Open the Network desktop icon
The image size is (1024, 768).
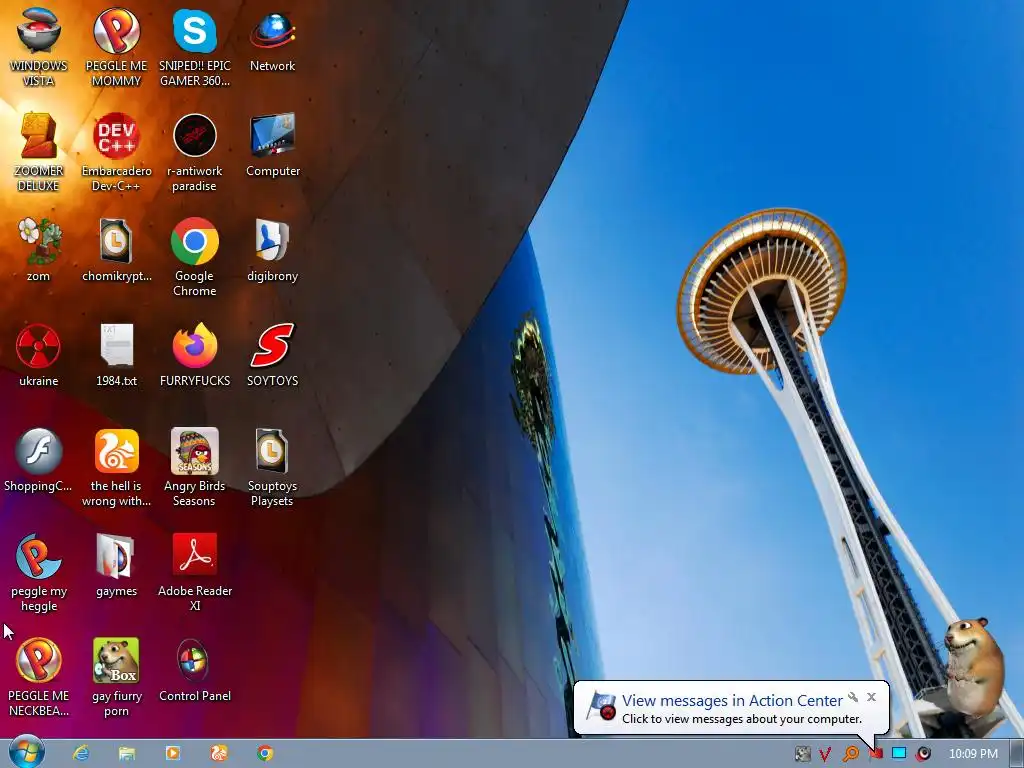[272, 40]
